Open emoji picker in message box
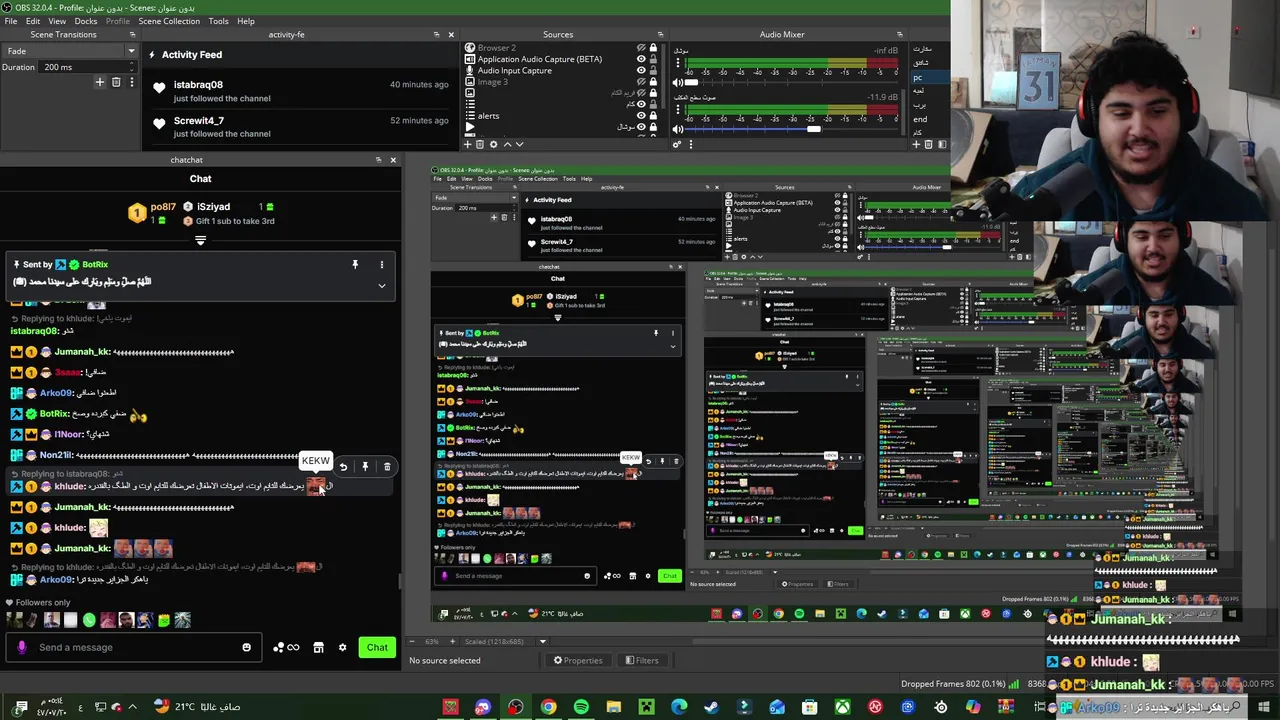1280x720 pixels. tap(246, 647)
